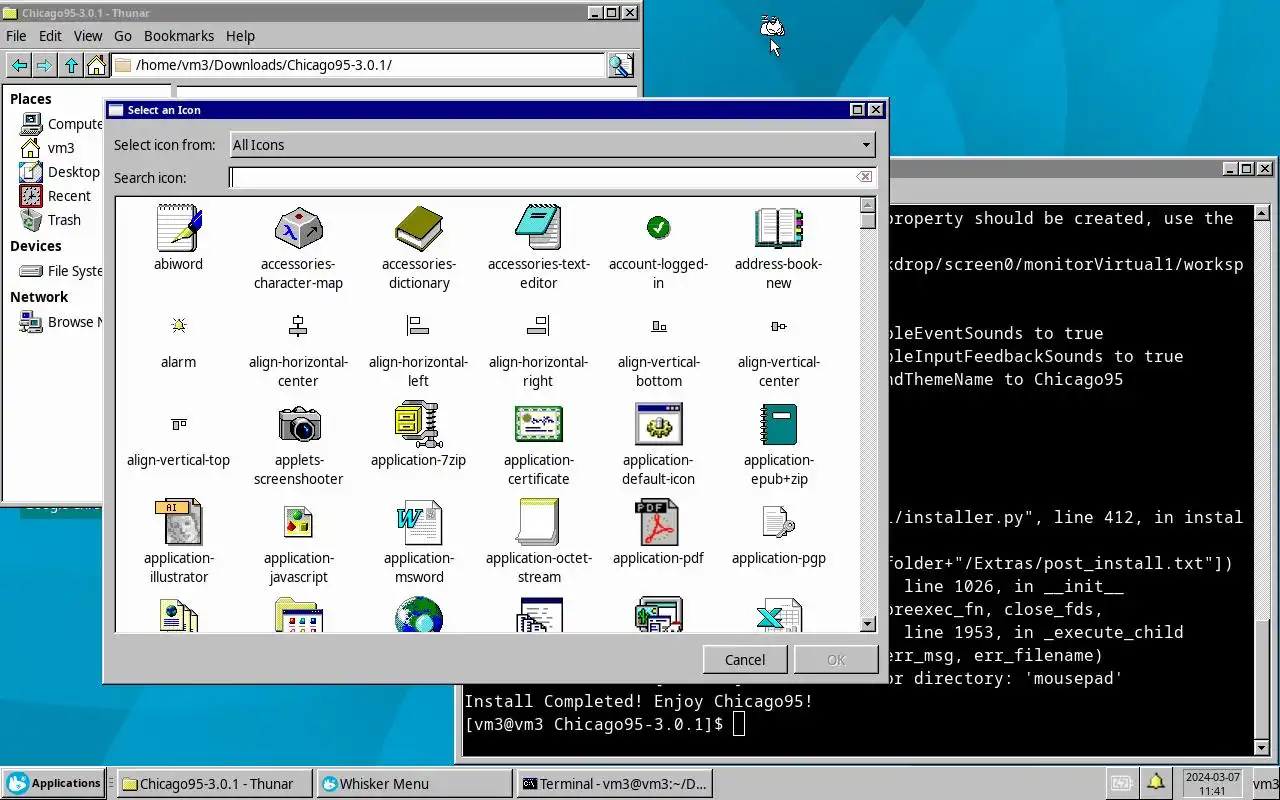Focus the Search icon text field
The image size is (1280, 800).
541,177
